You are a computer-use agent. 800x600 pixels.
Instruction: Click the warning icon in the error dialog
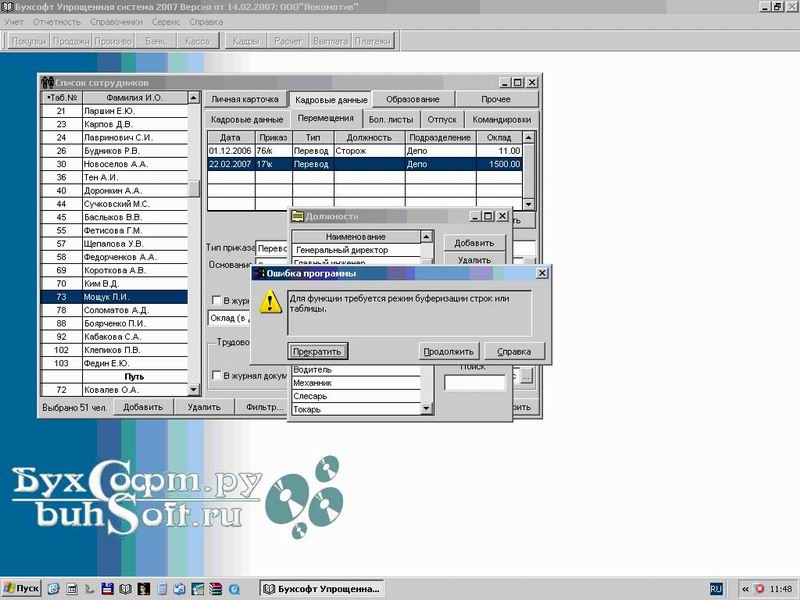[268, 301]
